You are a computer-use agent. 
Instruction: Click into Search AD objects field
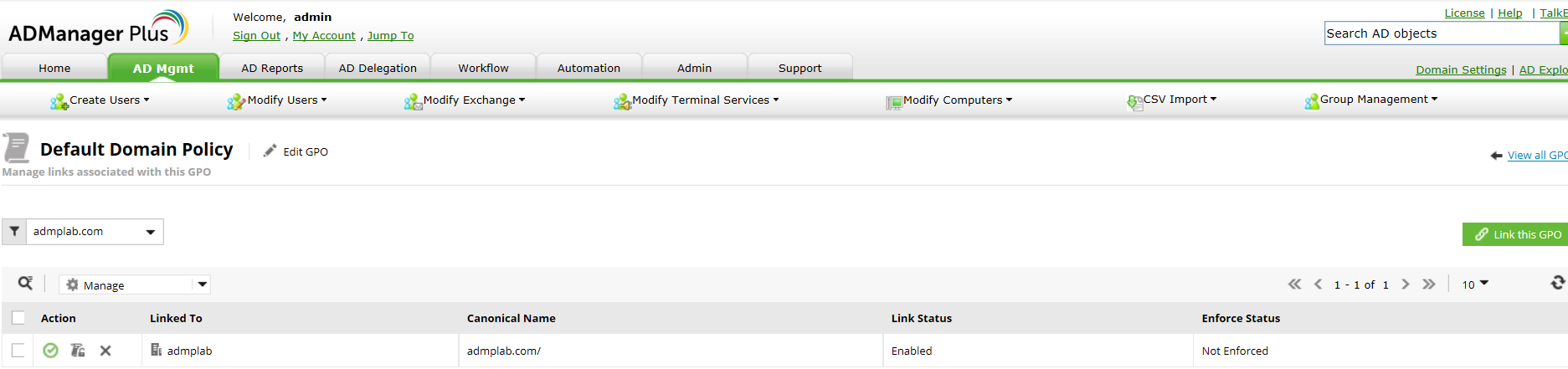coord(1442,33)
